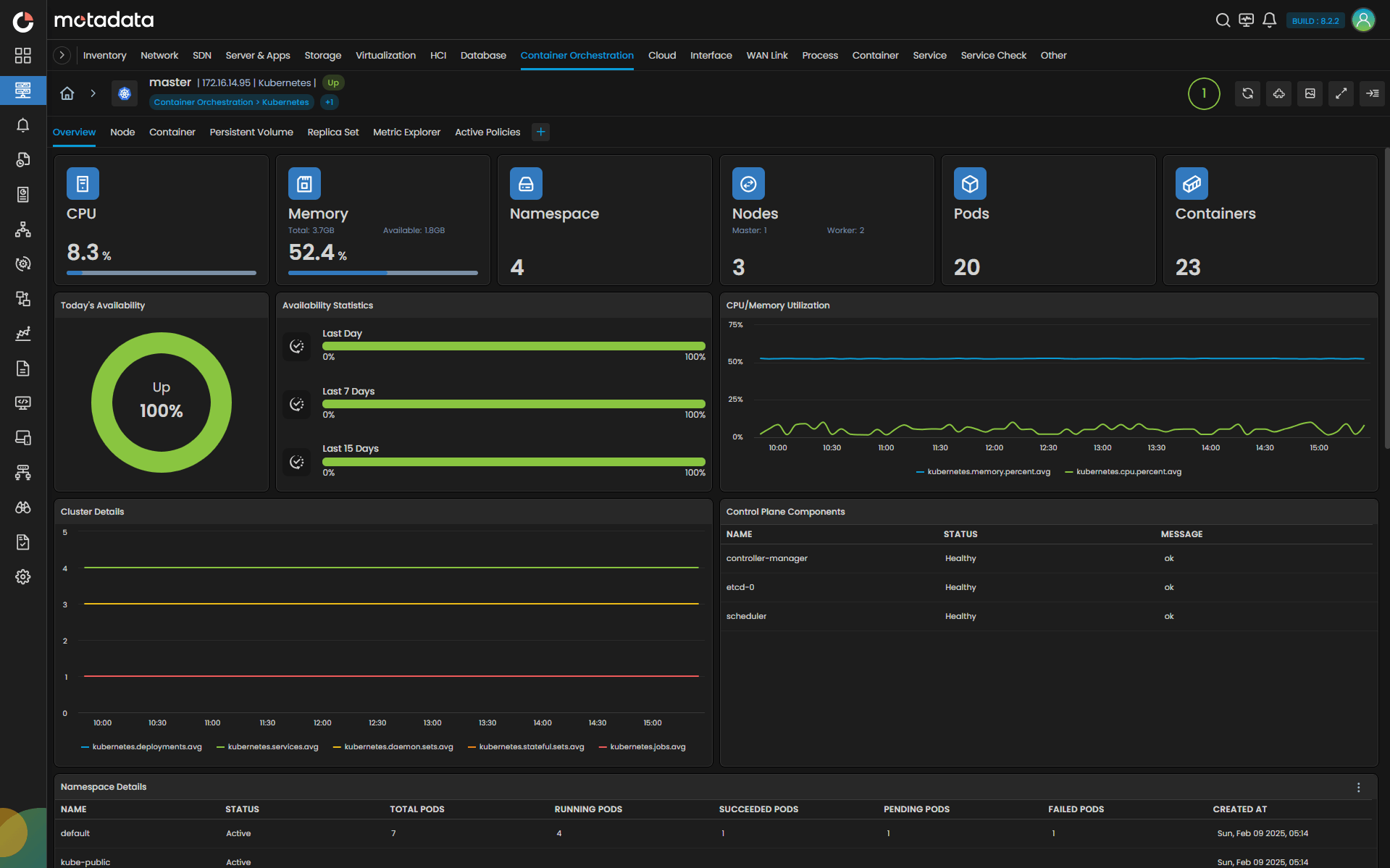1390x868 pixels.
Task: Select the dashboard grid icon in sidebar
Action: tap(23, 56)
